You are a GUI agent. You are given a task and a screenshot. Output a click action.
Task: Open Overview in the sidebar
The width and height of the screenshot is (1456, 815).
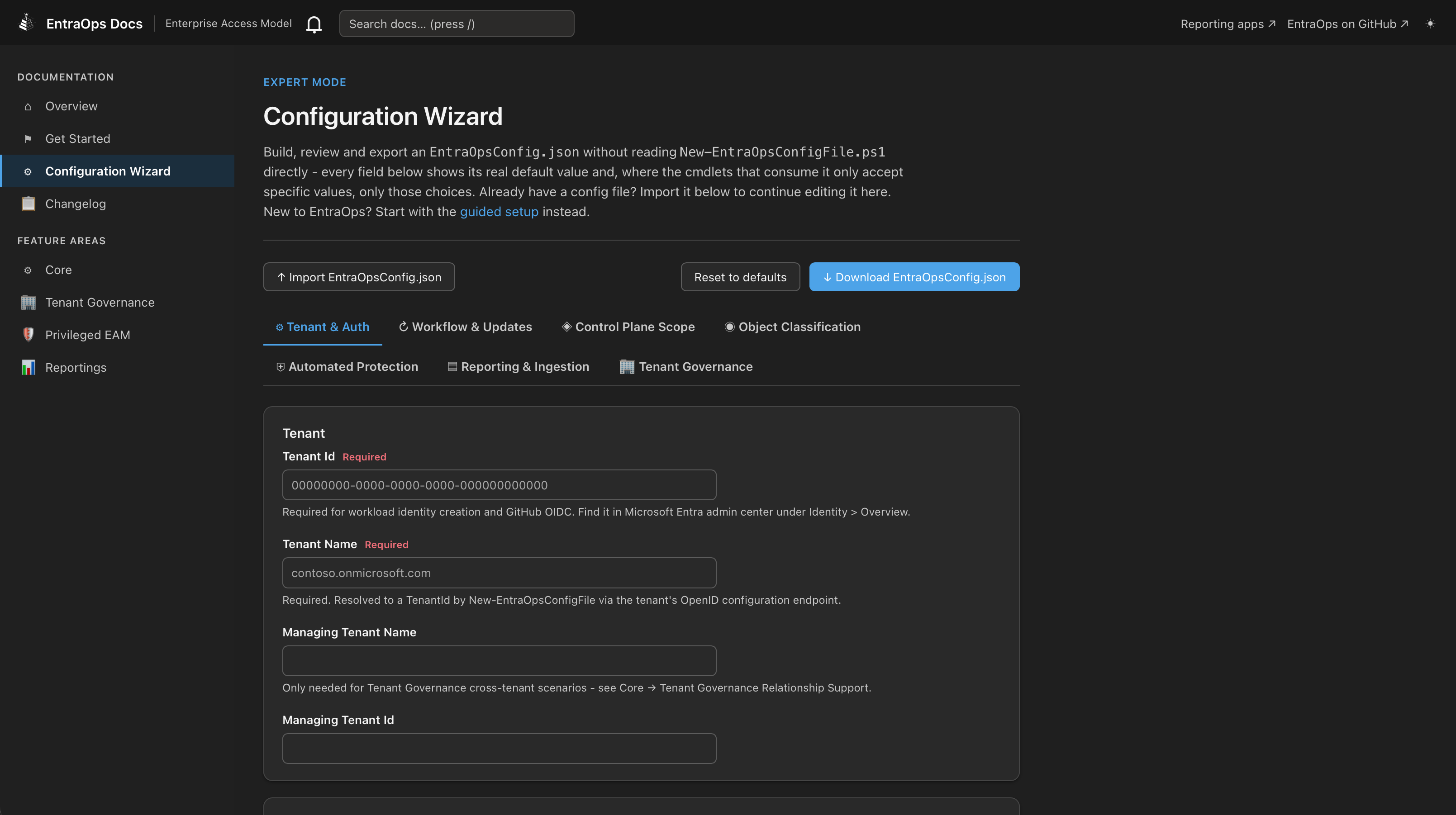point(118,106)
